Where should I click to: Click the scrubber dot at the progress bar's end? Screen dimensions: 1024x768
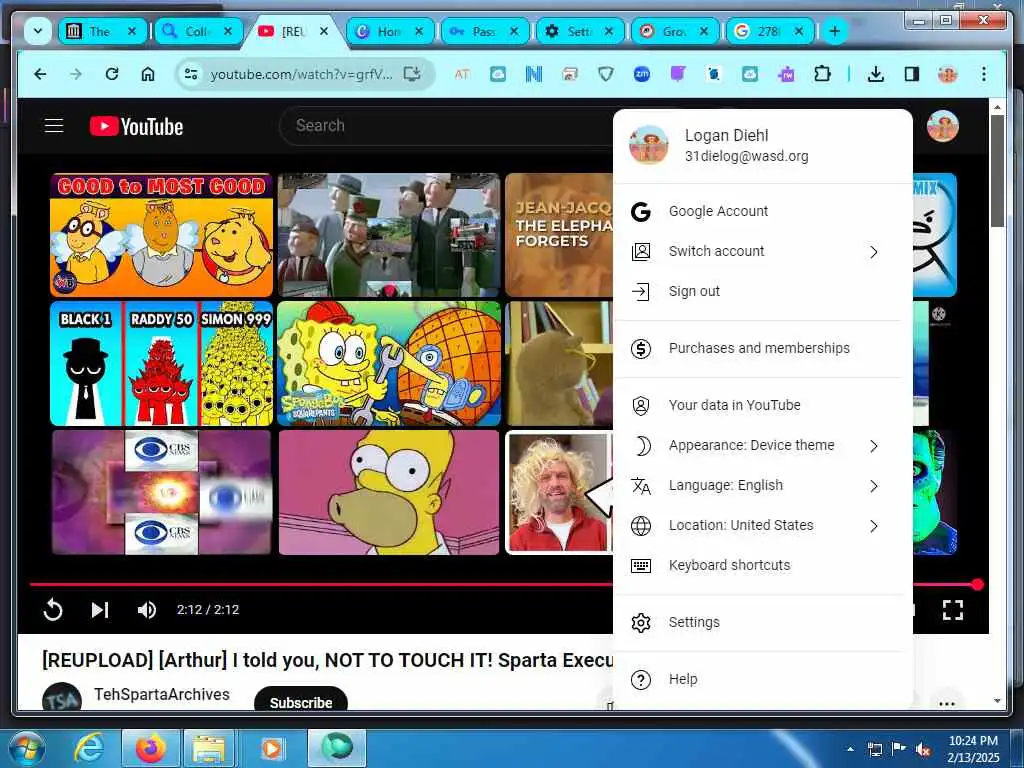(x=977, y=584)
